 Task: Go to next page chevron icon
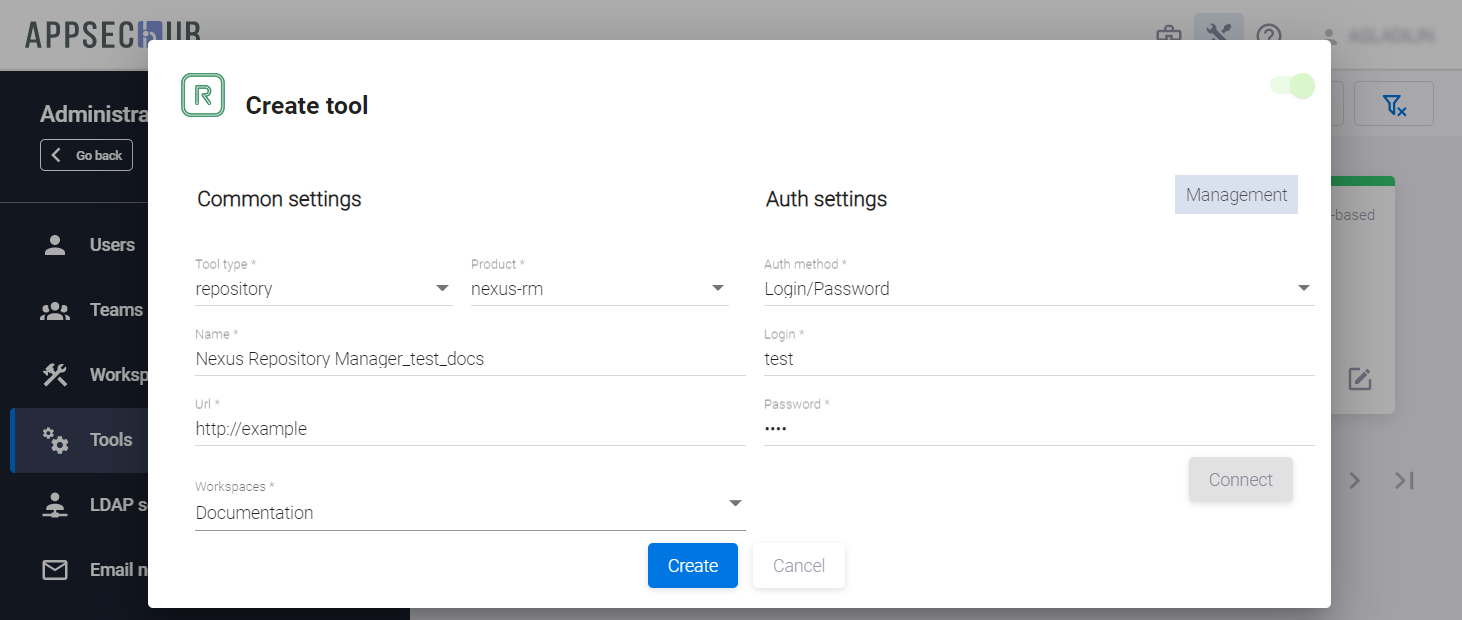pyautogui.click(x=1355, y=481)
